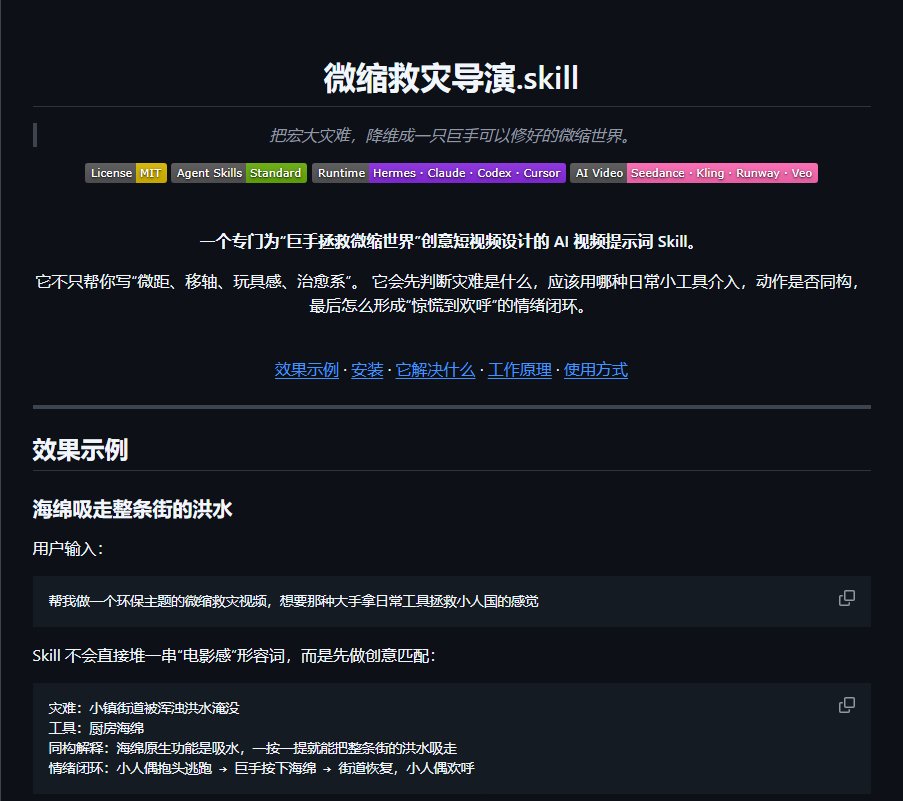This screenshot has height=801, width=903.
Task: Click the Runtime Hermes Claude Codex Cursor badge
Action: pos(439,173)
